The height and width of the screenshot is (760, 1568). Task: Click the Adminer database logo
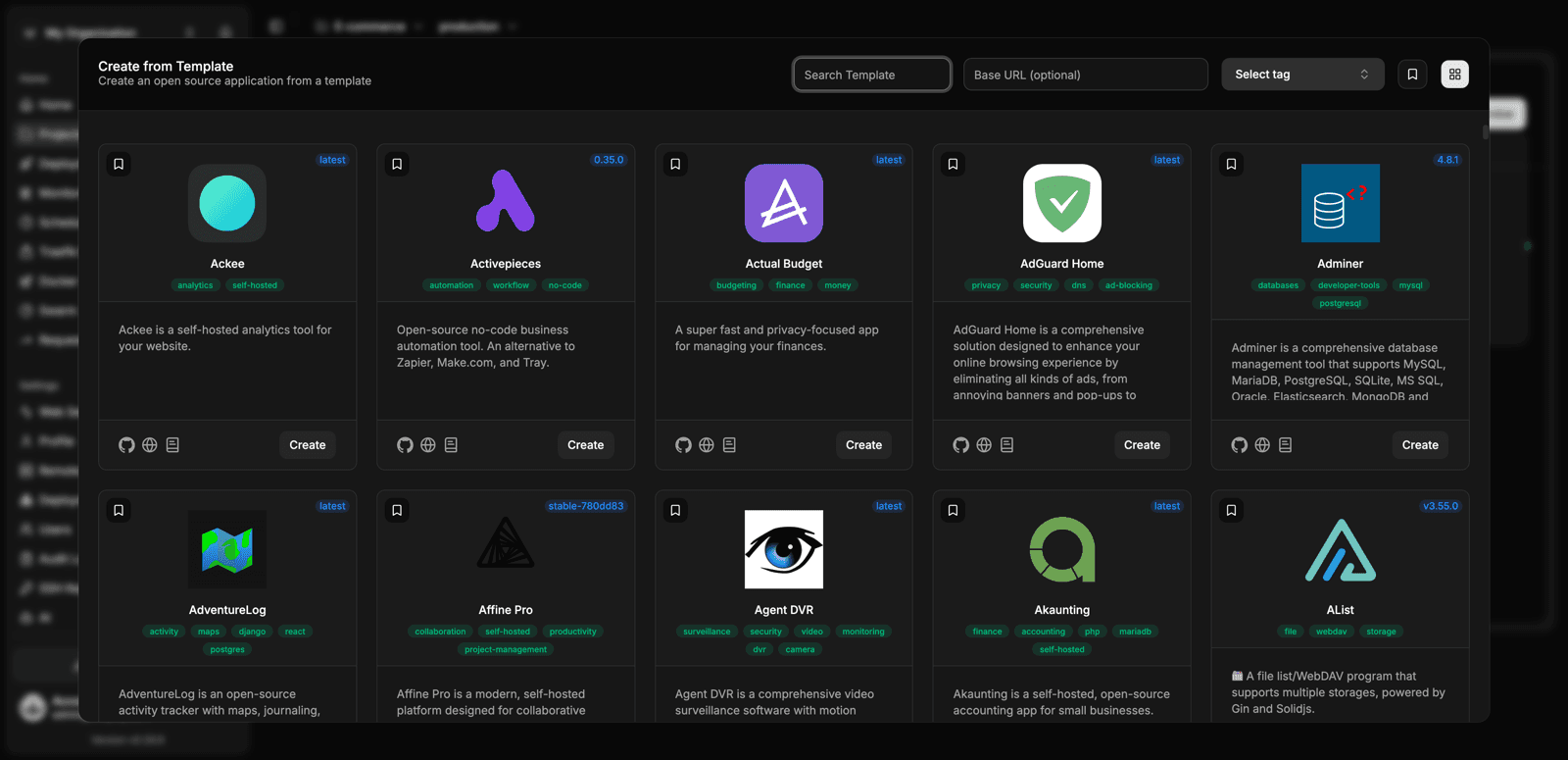point(1341,203)
